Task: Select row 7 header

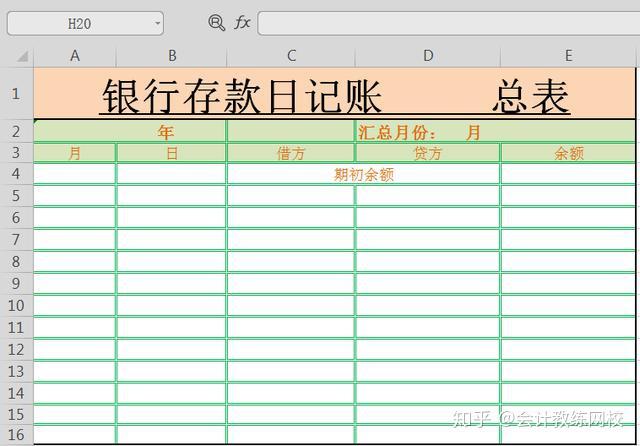Action: click(x=16, y=240)
